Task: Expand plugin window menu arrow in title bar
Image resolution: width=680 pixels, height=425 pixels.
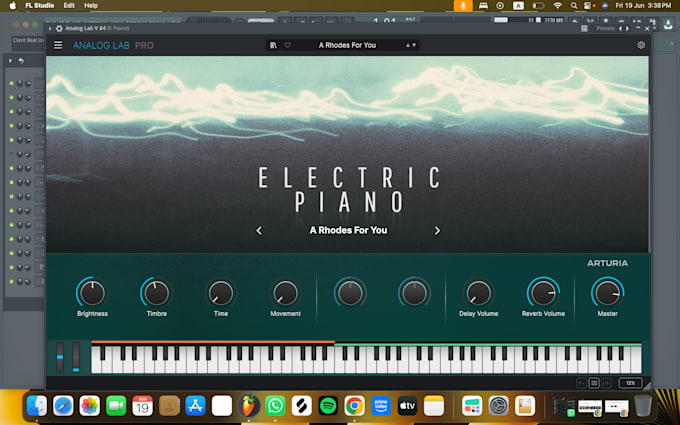Action: pyautogui.click(x=50, y=29)
